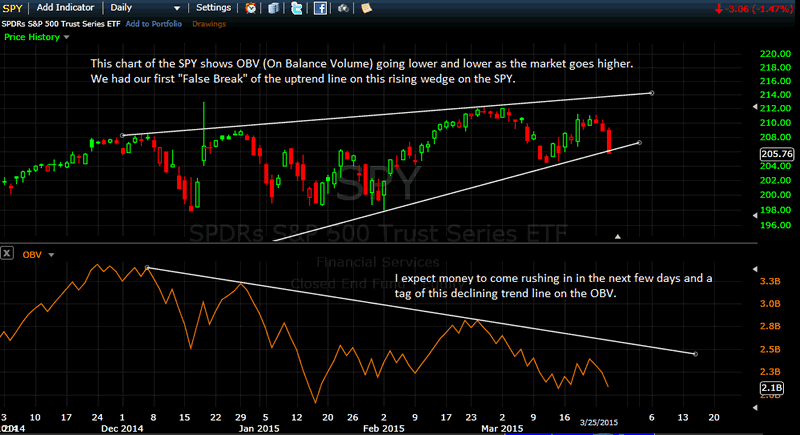
Task: Click the price axis arrow near 212.00
Action: click(755, 107)
